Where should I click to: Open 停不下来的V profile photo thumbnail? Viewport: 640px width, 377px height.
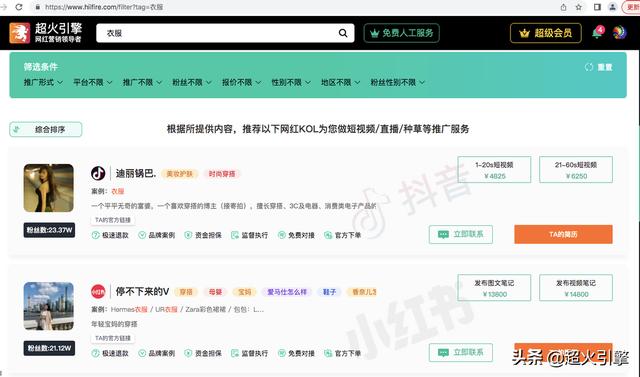coord(49,306)
